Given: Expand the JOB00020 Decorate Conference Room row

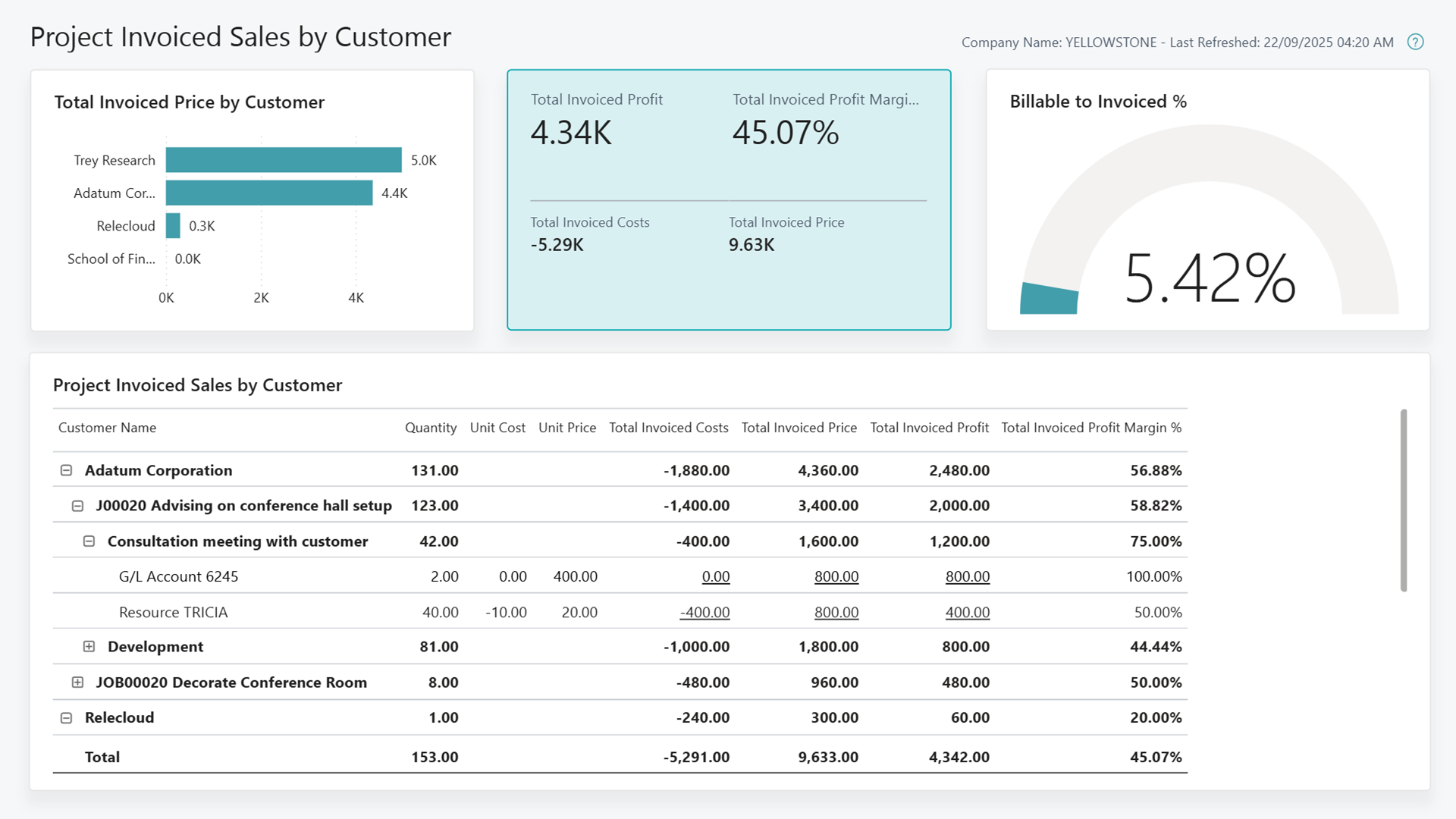Looking at the screenshot, I should (78, 682).
